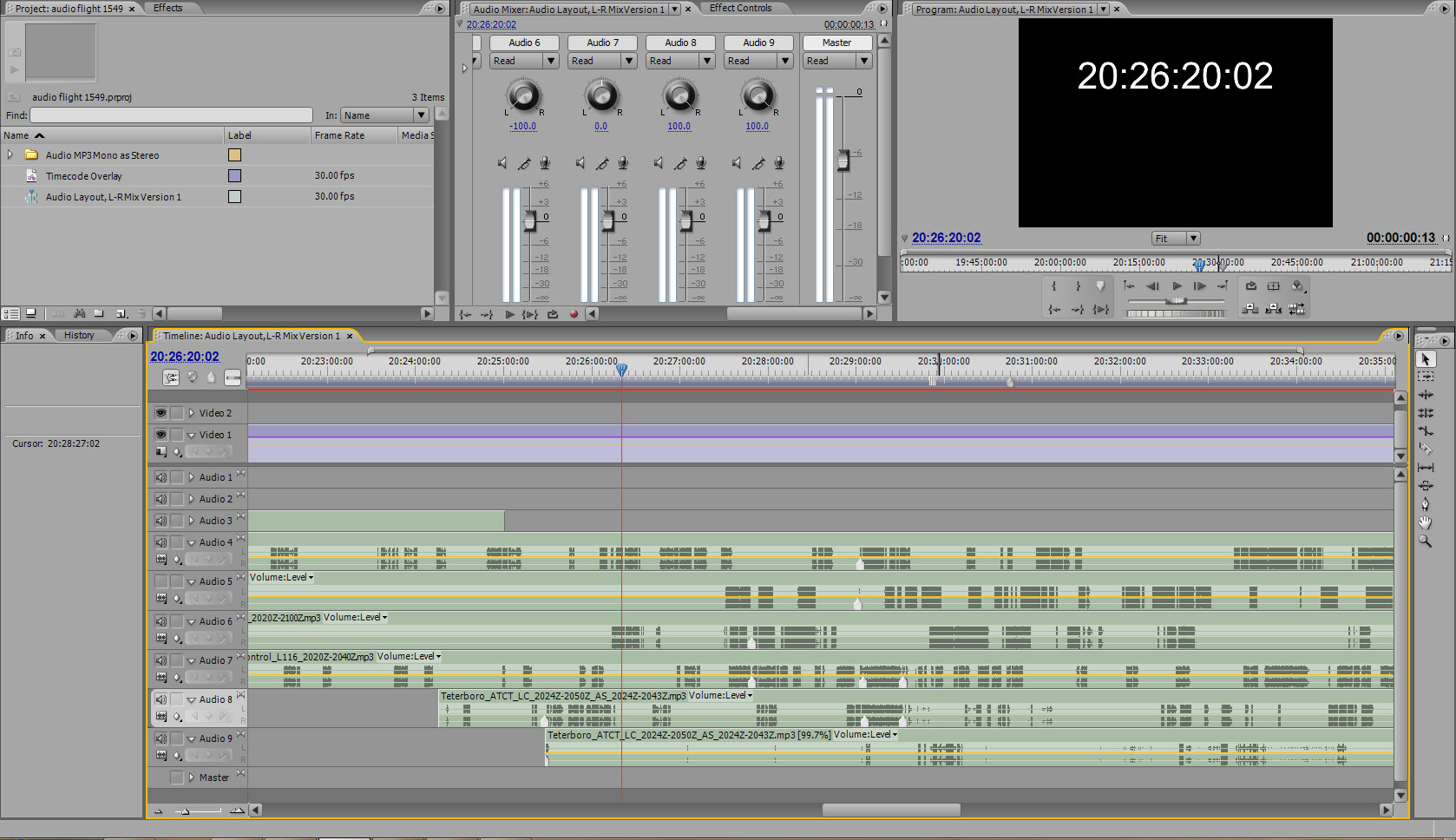The height and width of the screenshot is (840, 1456).
Task: Set Out point in Program monitor
Action: click(1078, 286)
